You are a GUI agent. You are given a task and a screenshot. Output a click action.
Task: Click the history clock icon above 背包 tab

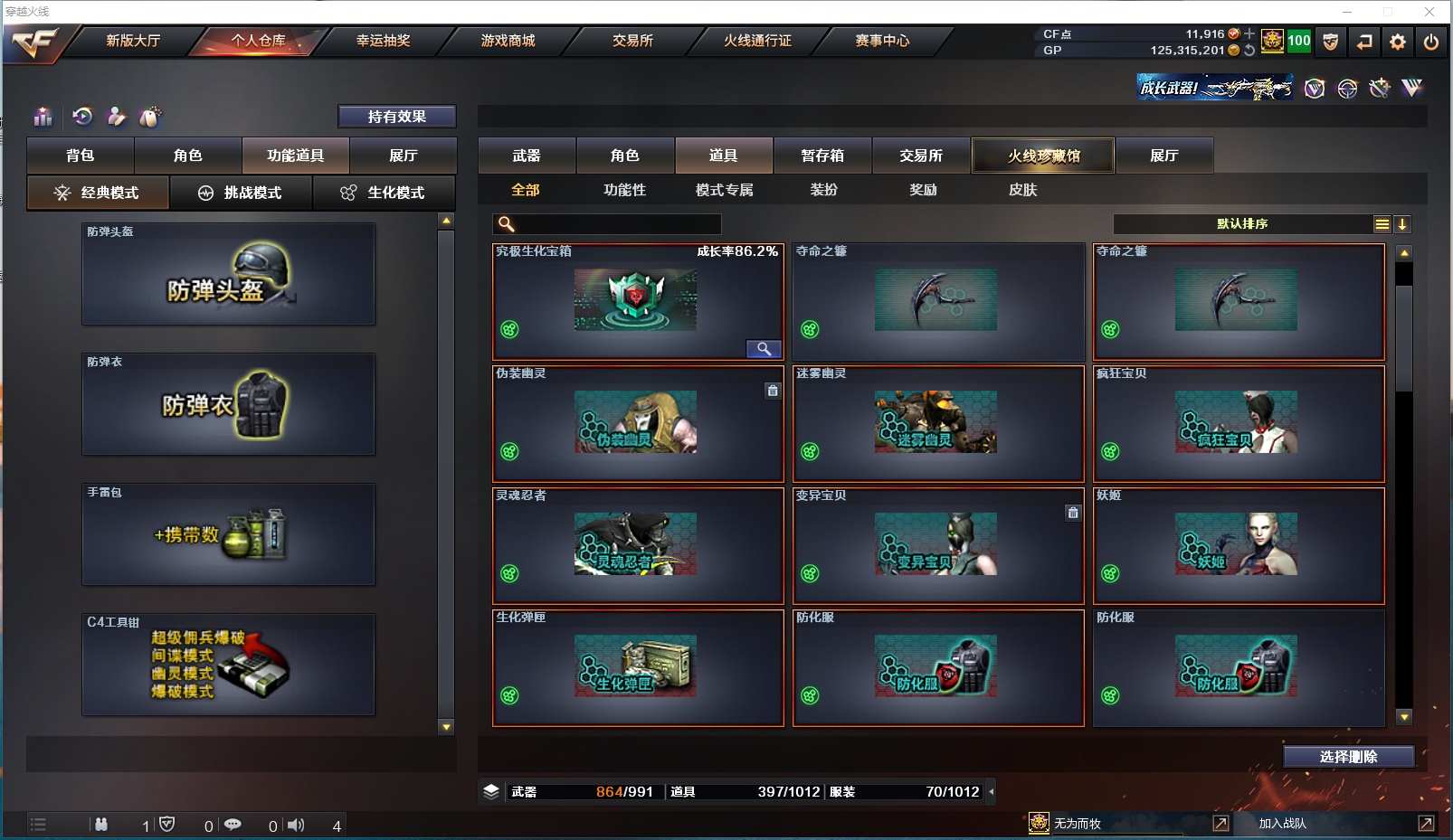tap(82, 117)
